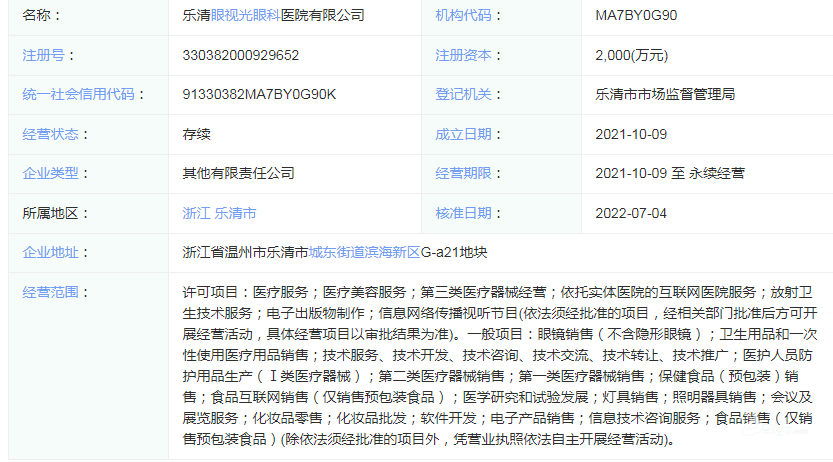The height and width of the screenshot is (462, 833).
Task: Click the 企业地址 label link
Action: pyautogui.click(x=50, y=252)
